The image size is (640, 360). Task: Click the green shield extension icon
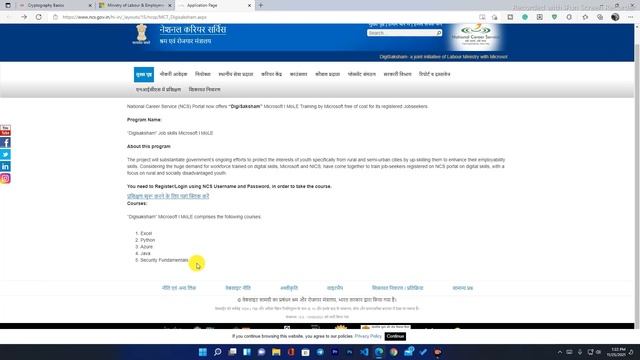tap(554, 17)
